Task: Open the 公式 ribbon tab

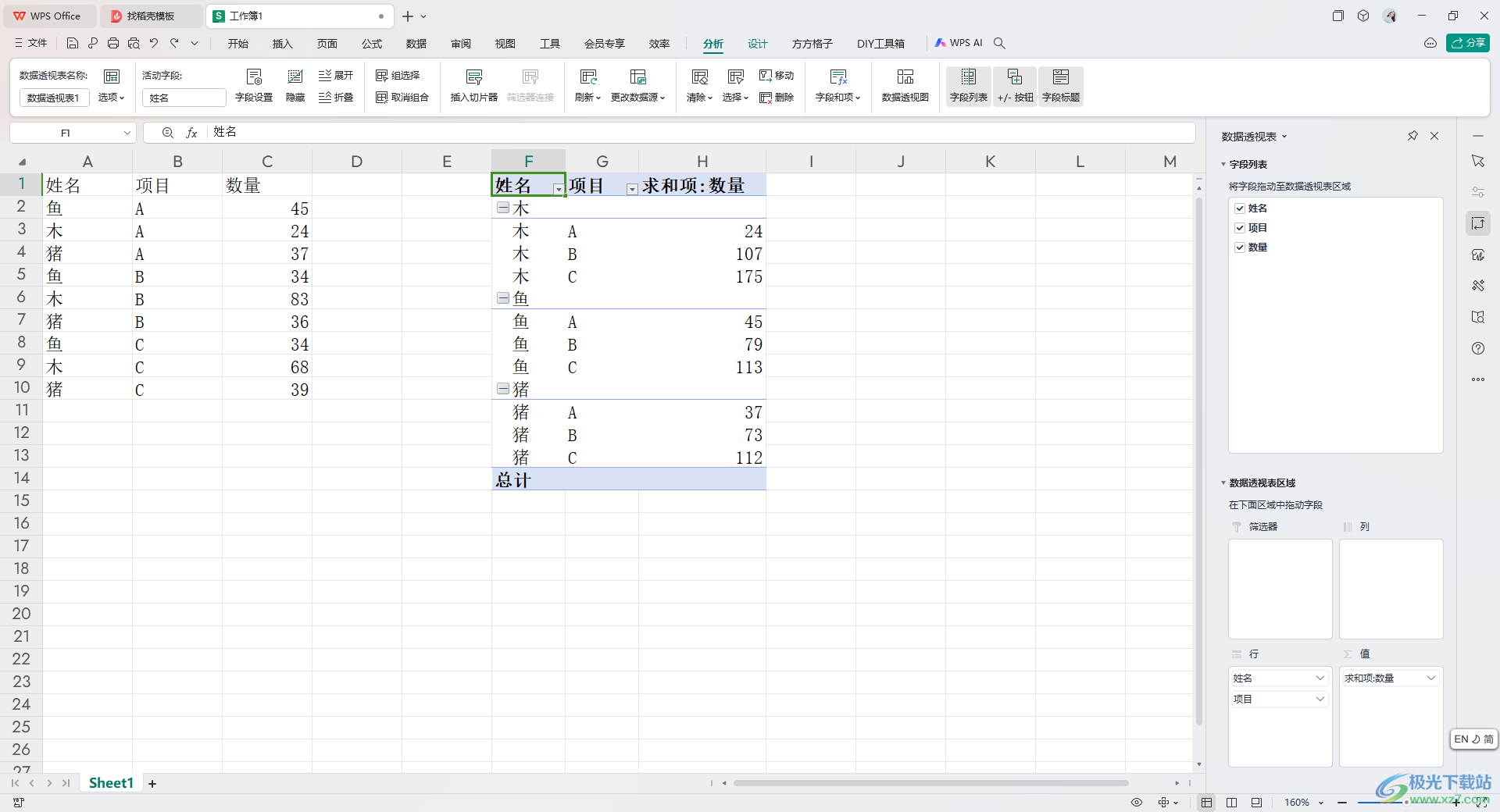Action: (x=372, y=44)
